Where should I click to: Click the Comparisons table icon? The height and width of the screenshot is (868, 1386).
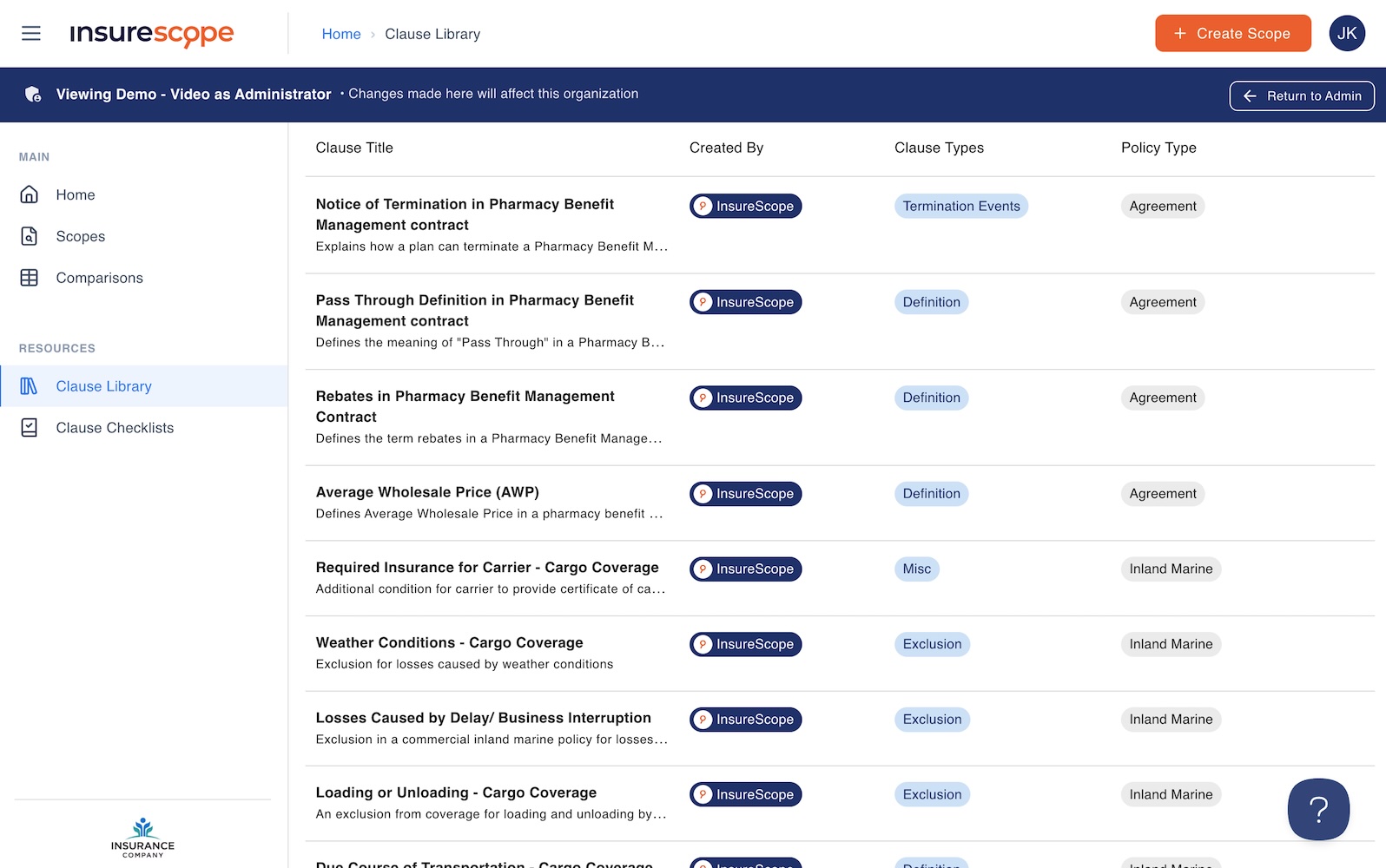[x=30, y=278]
